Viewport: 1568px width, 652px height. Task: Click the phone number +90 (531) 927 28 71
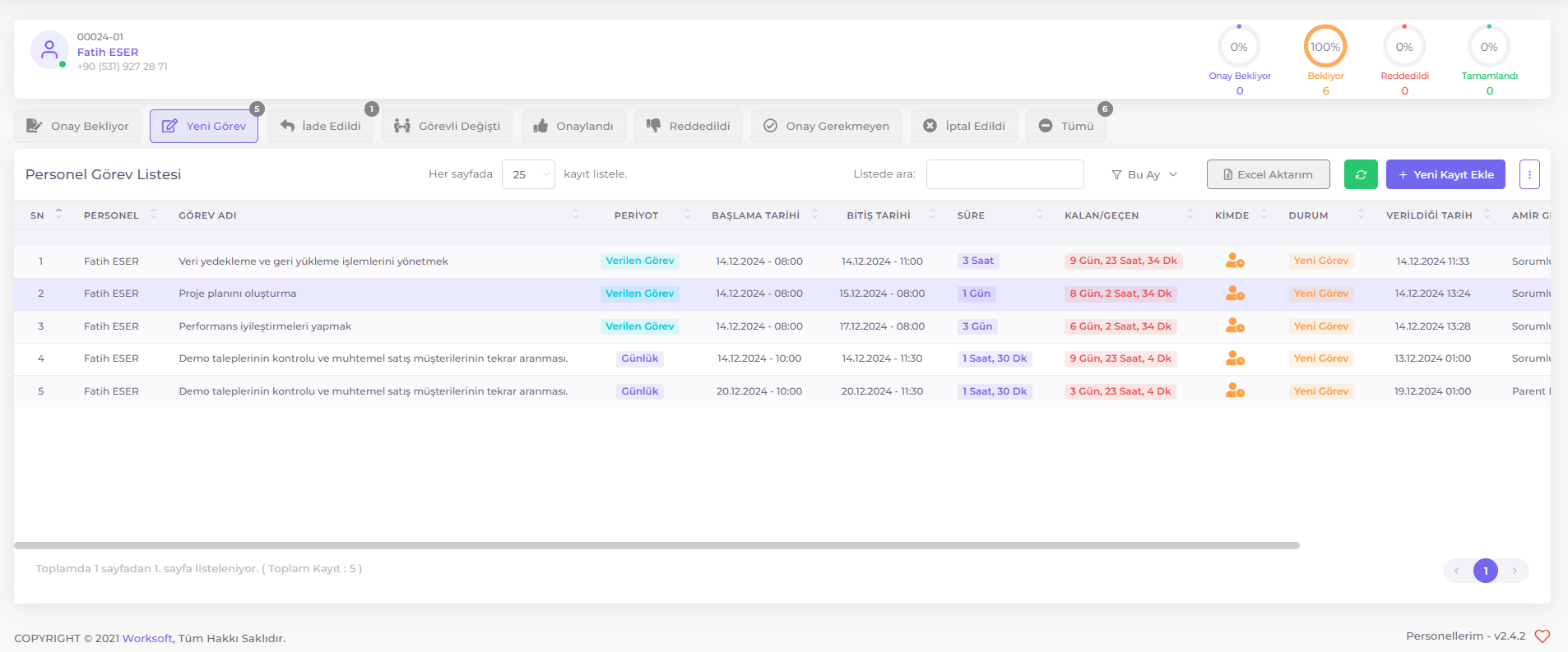coord(123,67)
